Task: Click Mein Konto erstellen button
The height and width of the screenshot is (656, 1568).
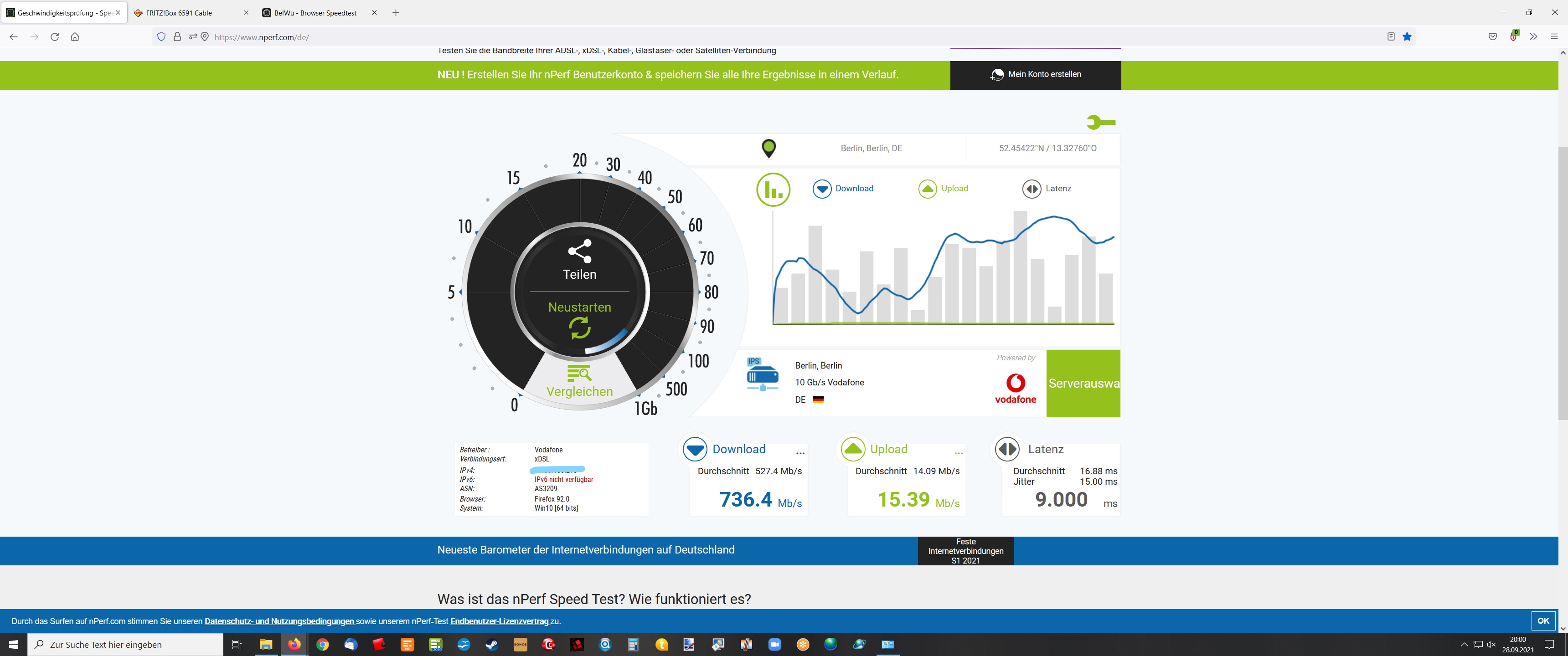Action: pyautogui.click(x=1035, y=75)
